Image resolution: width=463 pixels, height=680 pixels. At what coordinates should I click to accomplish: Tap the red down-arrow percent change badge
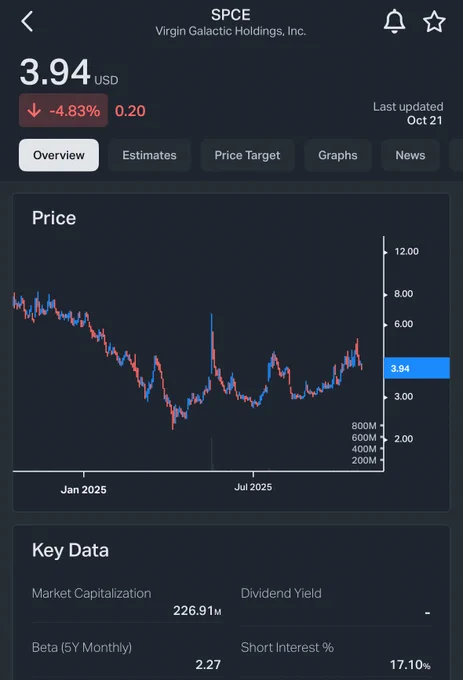63,111
